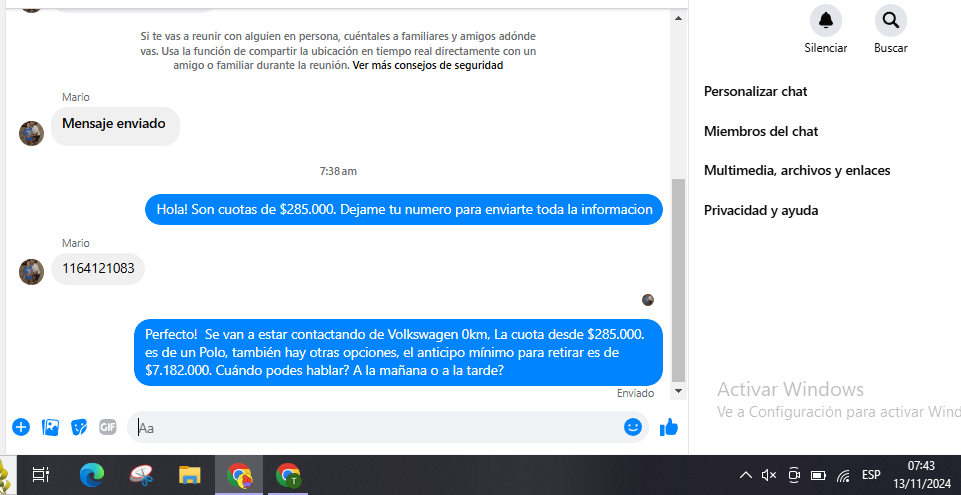
Task: Change the ESP input language
Action: point(871,475)
